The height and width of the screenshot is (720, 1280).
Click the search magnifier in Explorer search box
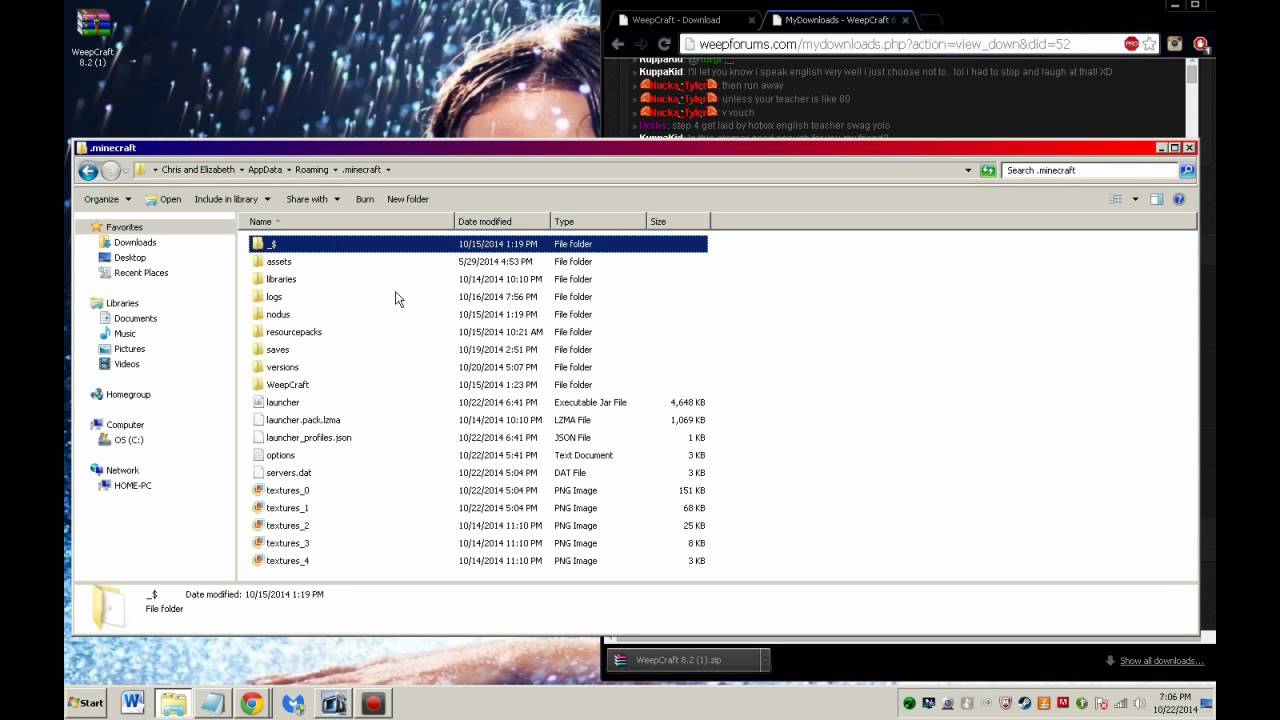pyautogui.click(x=1187, y=170)
